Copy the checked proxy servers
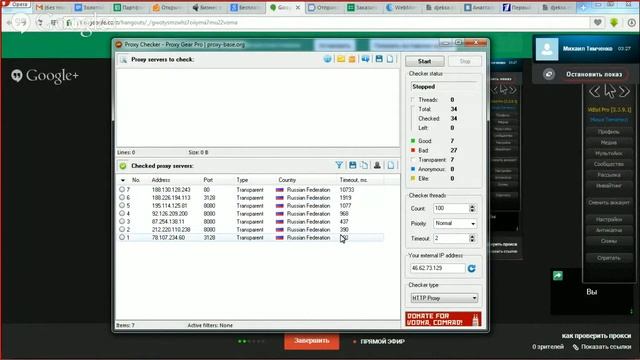The image size is (640, 360). 364,165
